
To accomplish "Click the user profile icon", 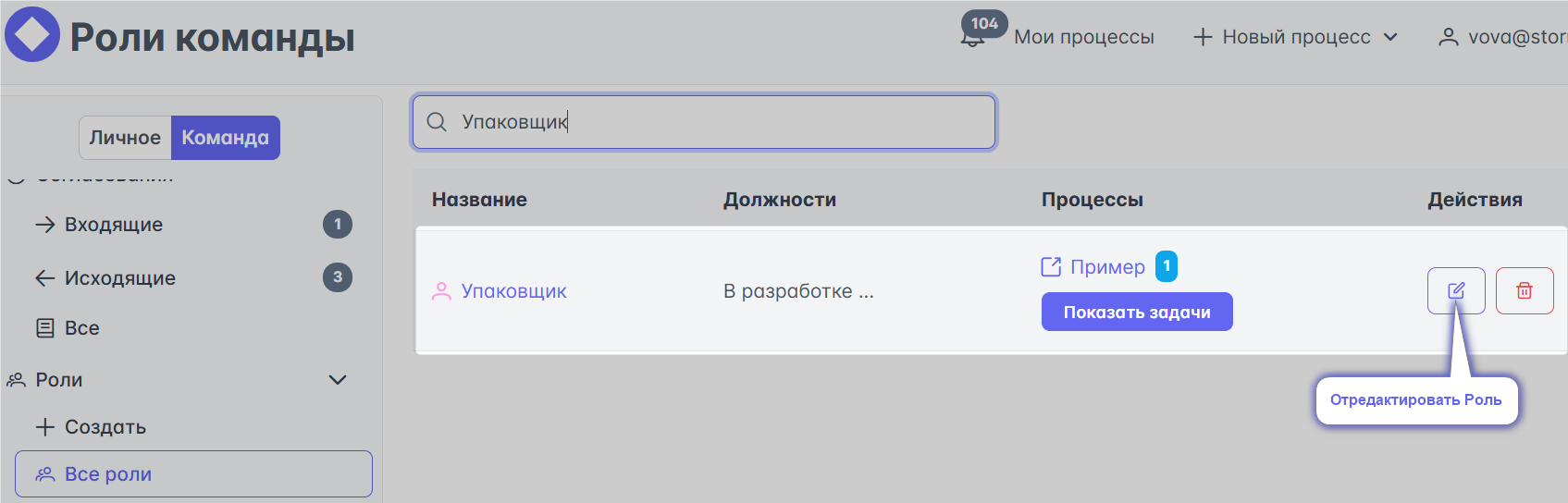I will pyautogui.click(x=1449, y=37).
